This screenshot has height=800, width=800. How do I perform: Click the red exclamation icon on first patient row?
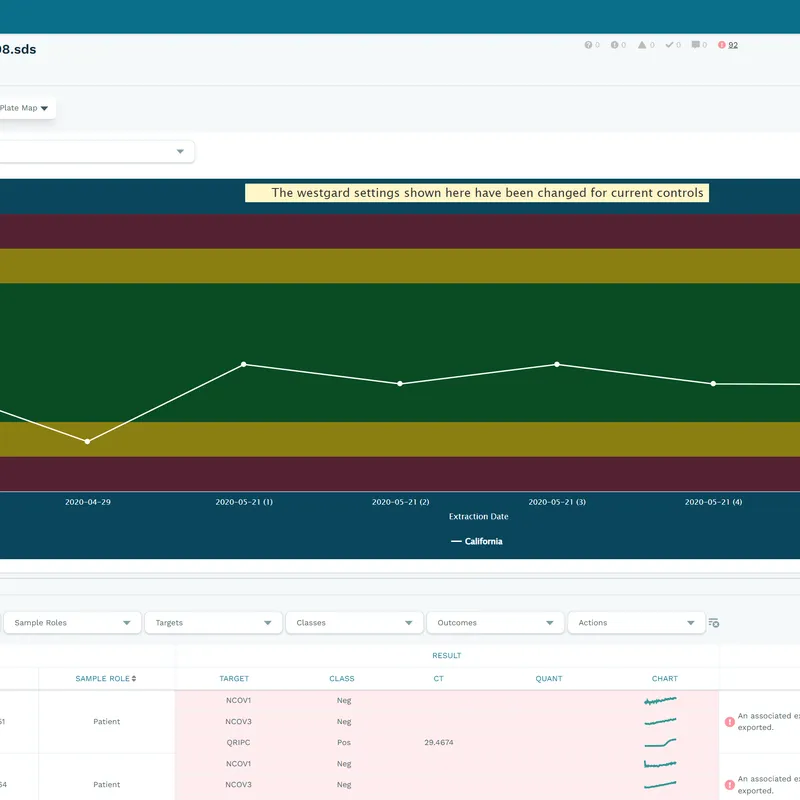click(x=729, y=722)
